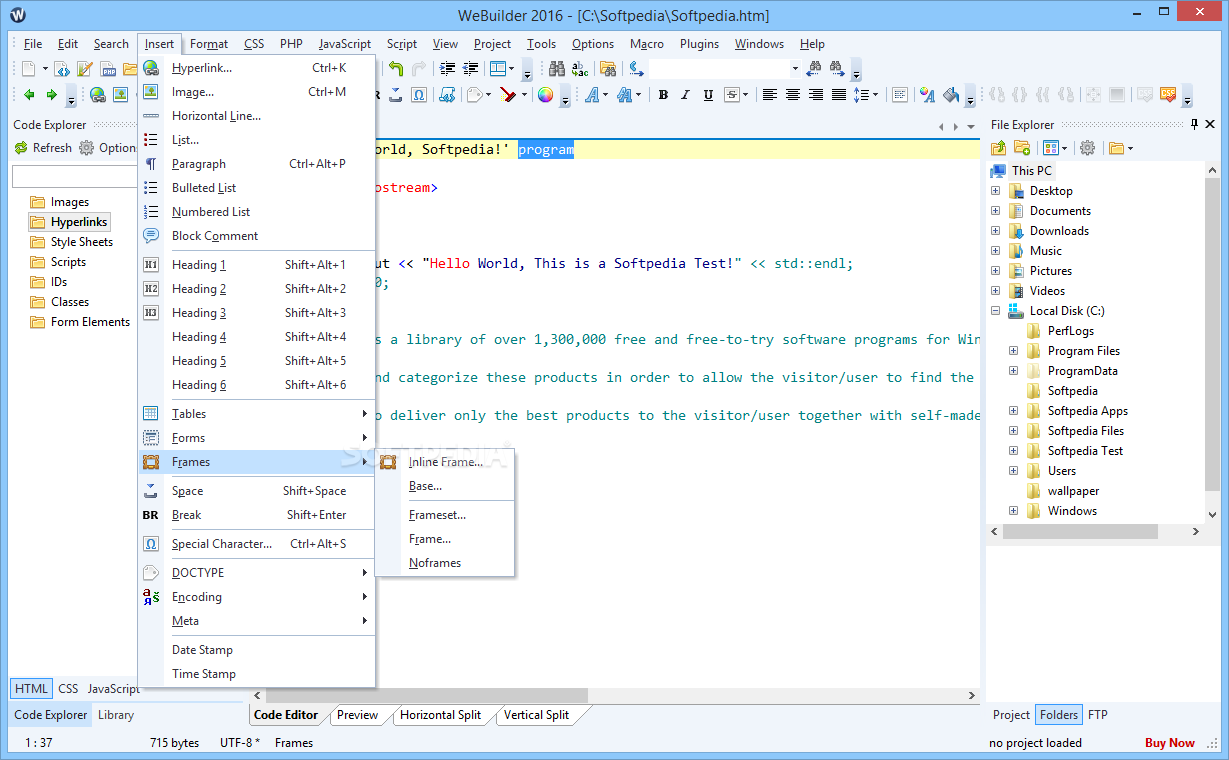Click the Increase indent icon
The height and width of the screenshot is (760, 1229).
click(x=447, y=69)
